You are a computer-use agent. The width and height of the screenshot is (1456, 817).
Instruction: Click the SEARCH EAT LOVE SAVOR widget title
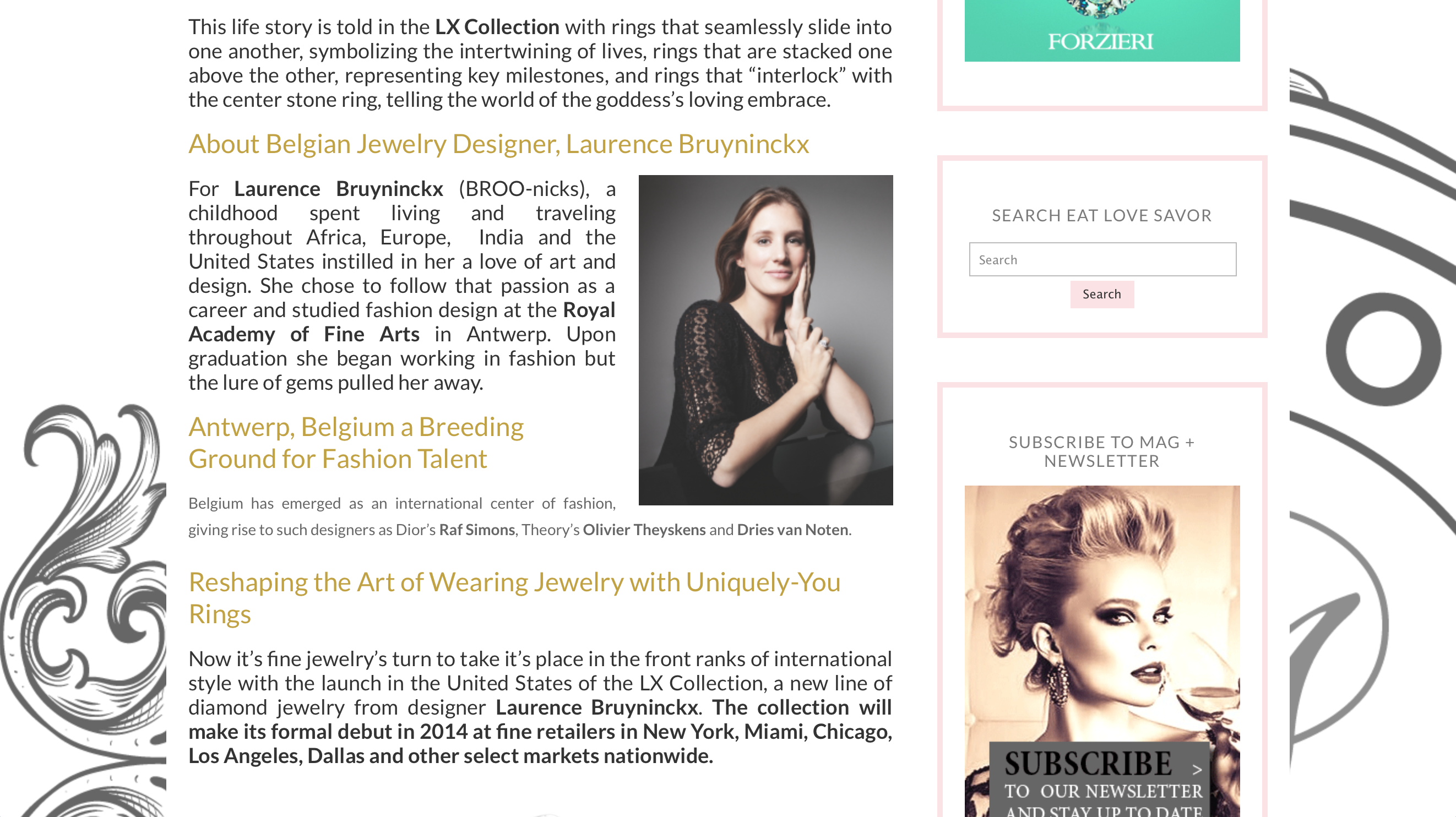pos(1101,215)
